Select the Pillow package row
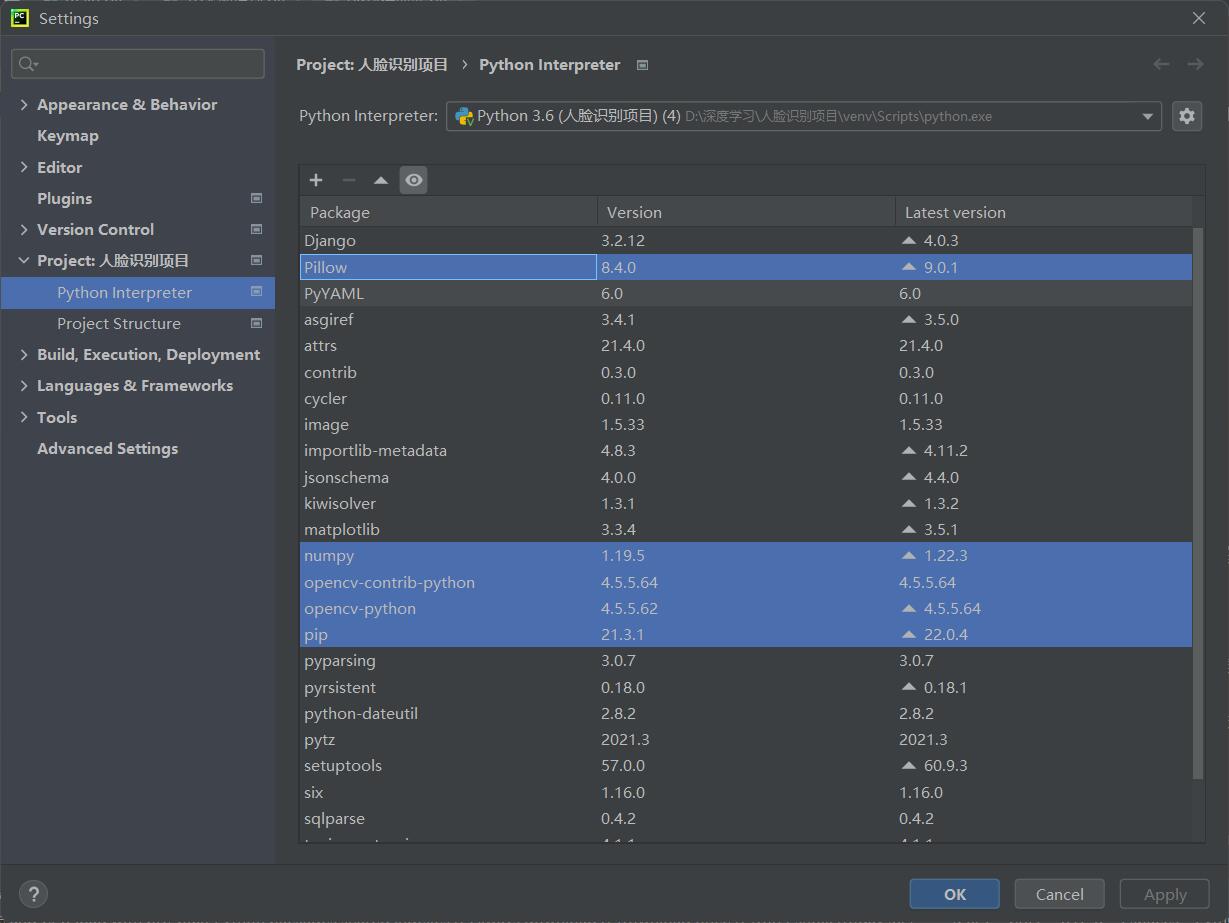Screen dimensions: 1229x923 tap(746, 267)
